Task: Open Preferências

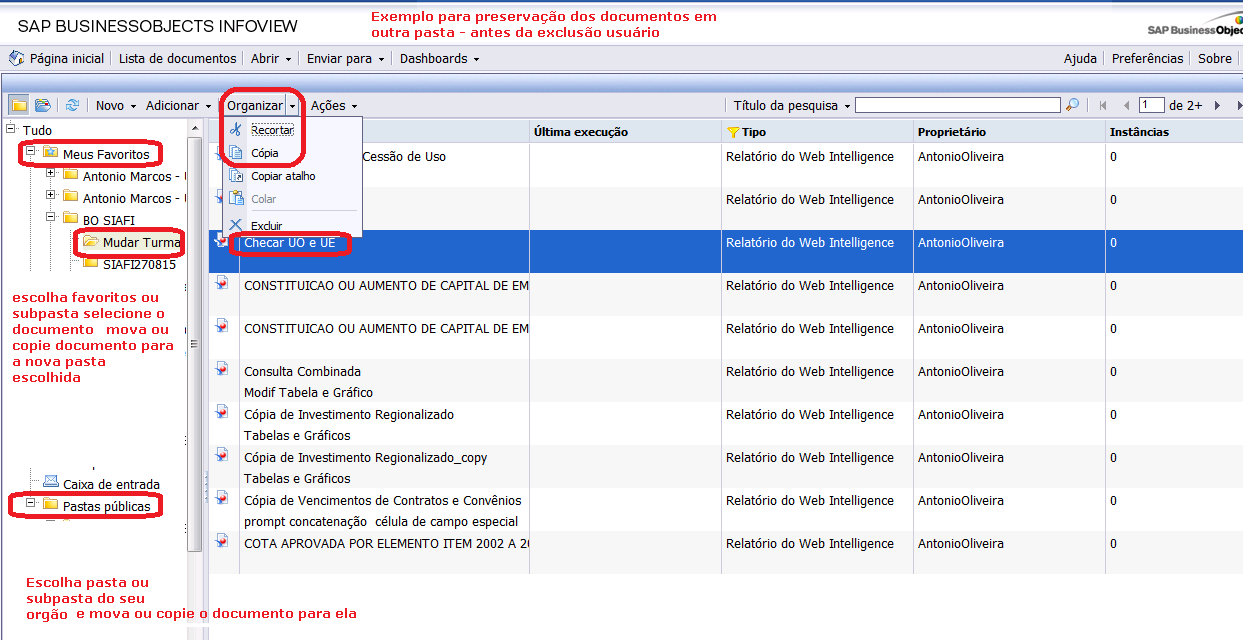Action: tap(1147, 59)
